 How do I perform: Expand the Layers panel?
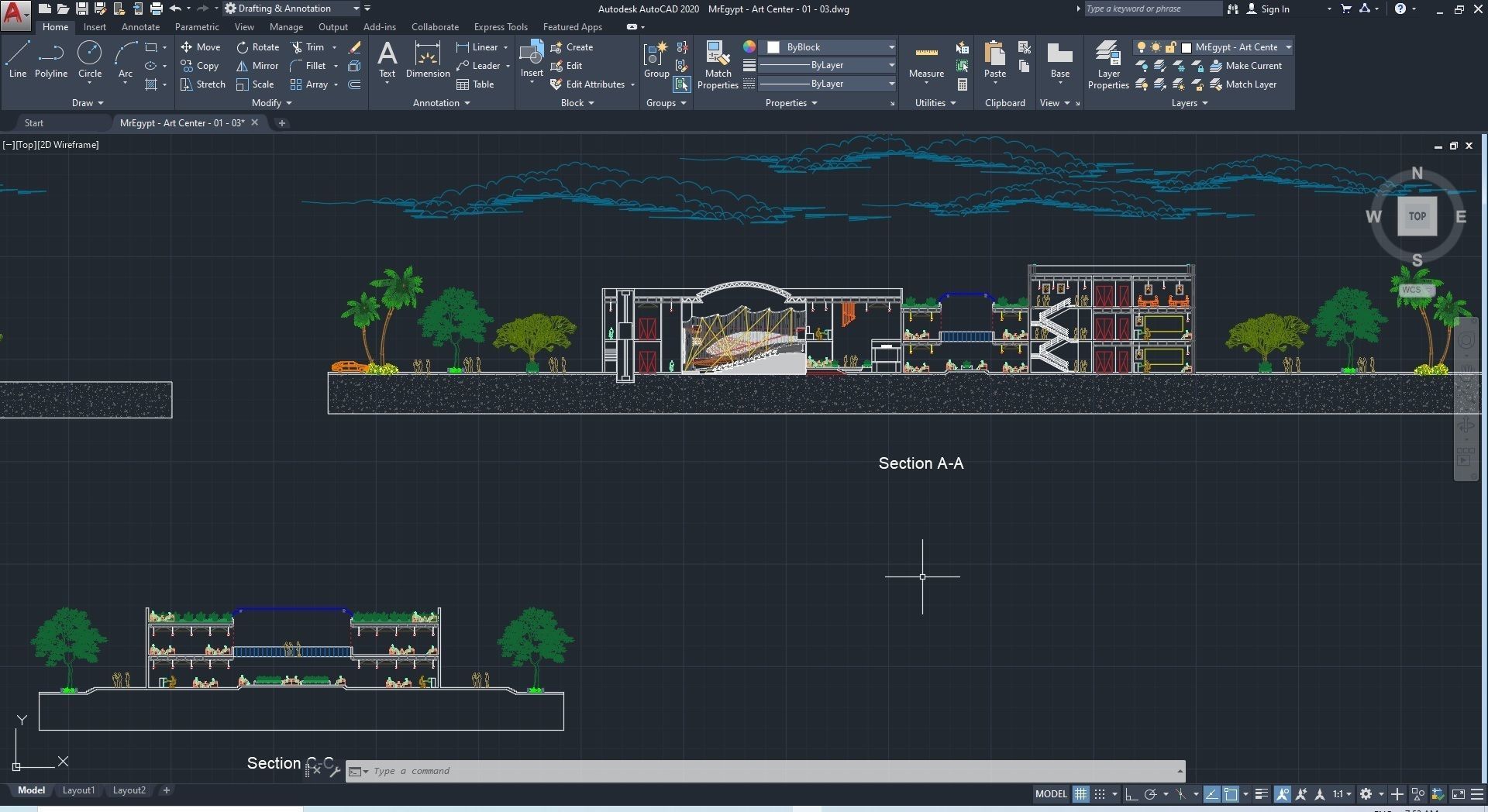[1189, 103]
